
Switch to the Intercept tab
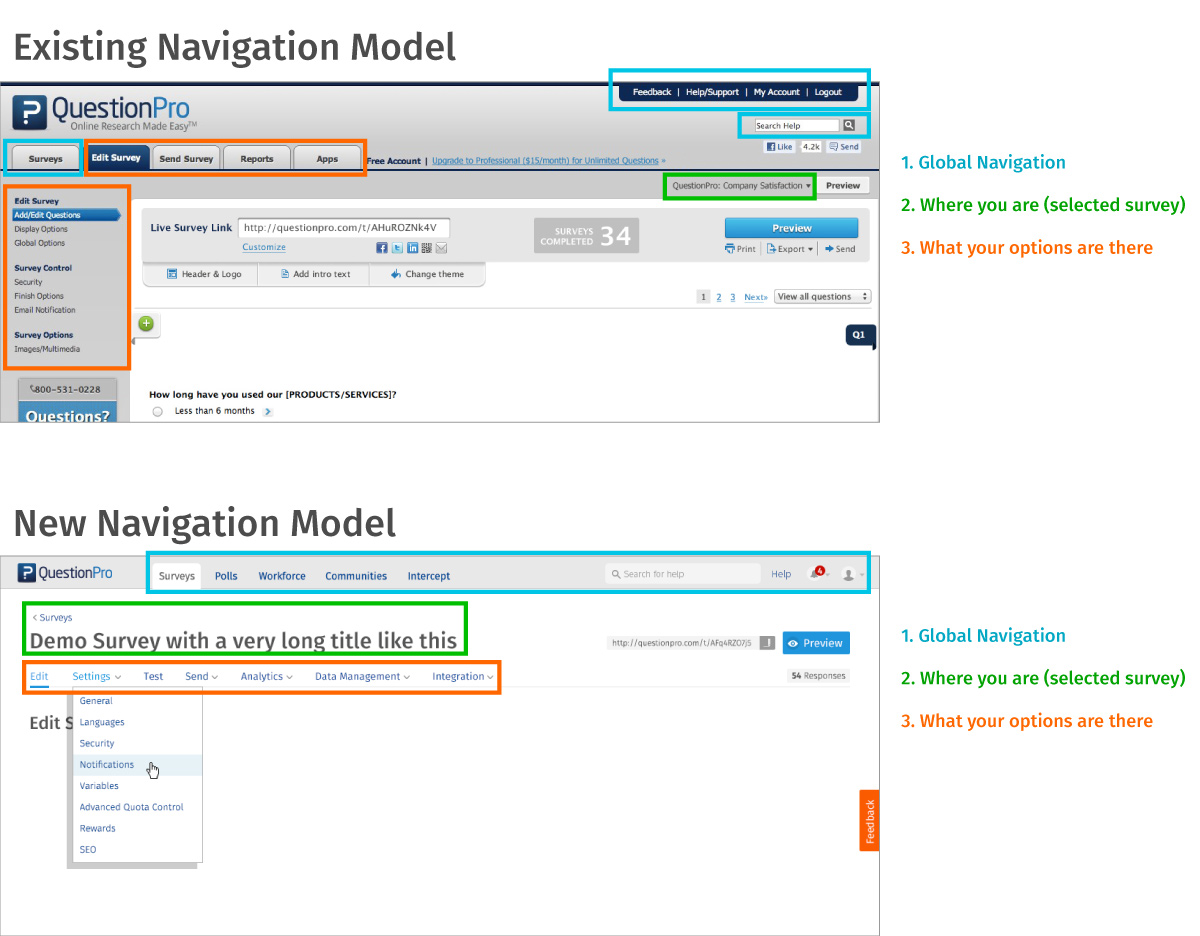click(x=429, y=576)
